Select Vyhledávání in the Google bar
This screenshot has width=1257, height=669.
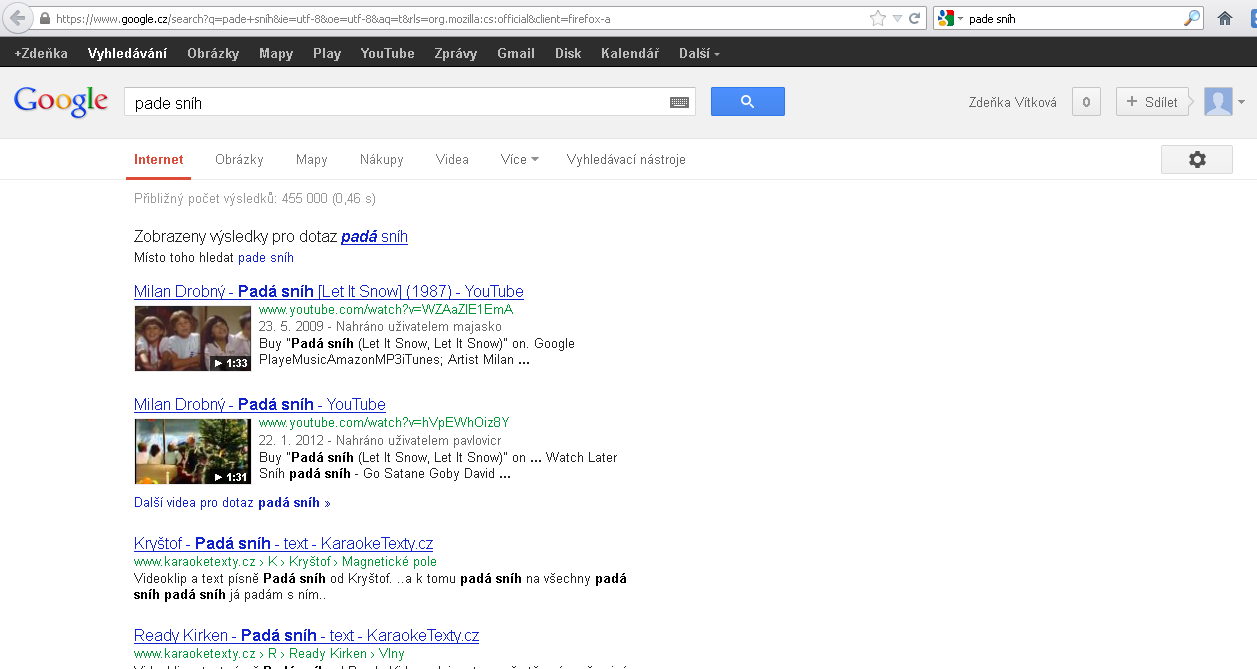127,53
